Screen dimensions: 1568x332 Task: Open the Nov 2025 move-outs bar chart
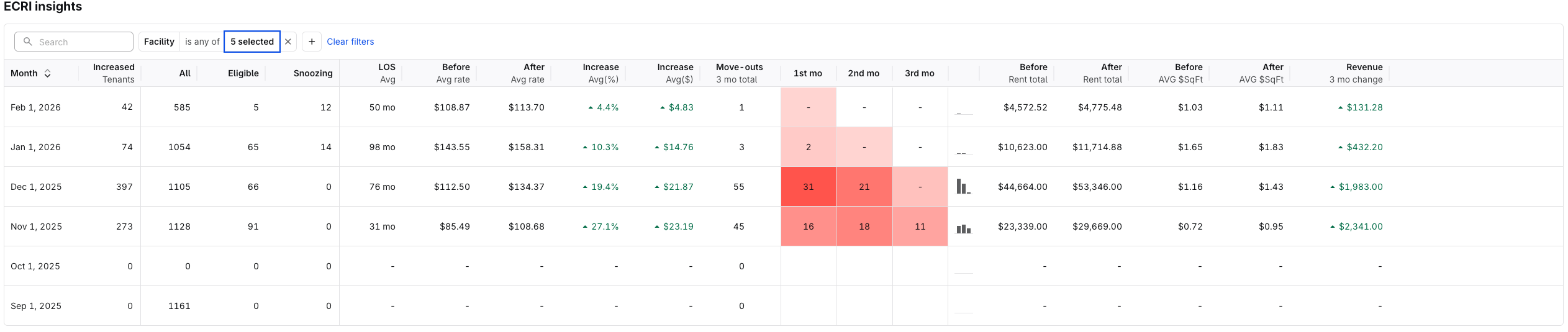coord(963,228)
